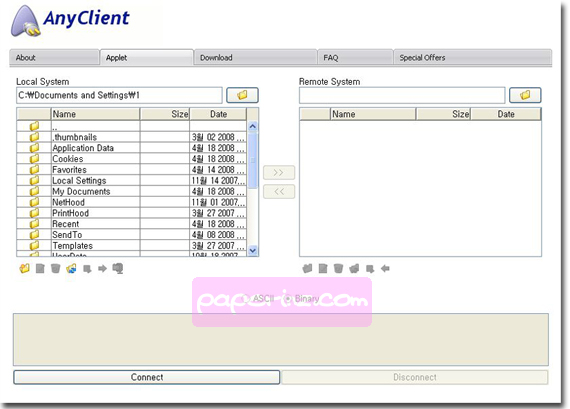Click folder icon beside My Documents
This screenshot has height=409, width=570.
point(34,191)
